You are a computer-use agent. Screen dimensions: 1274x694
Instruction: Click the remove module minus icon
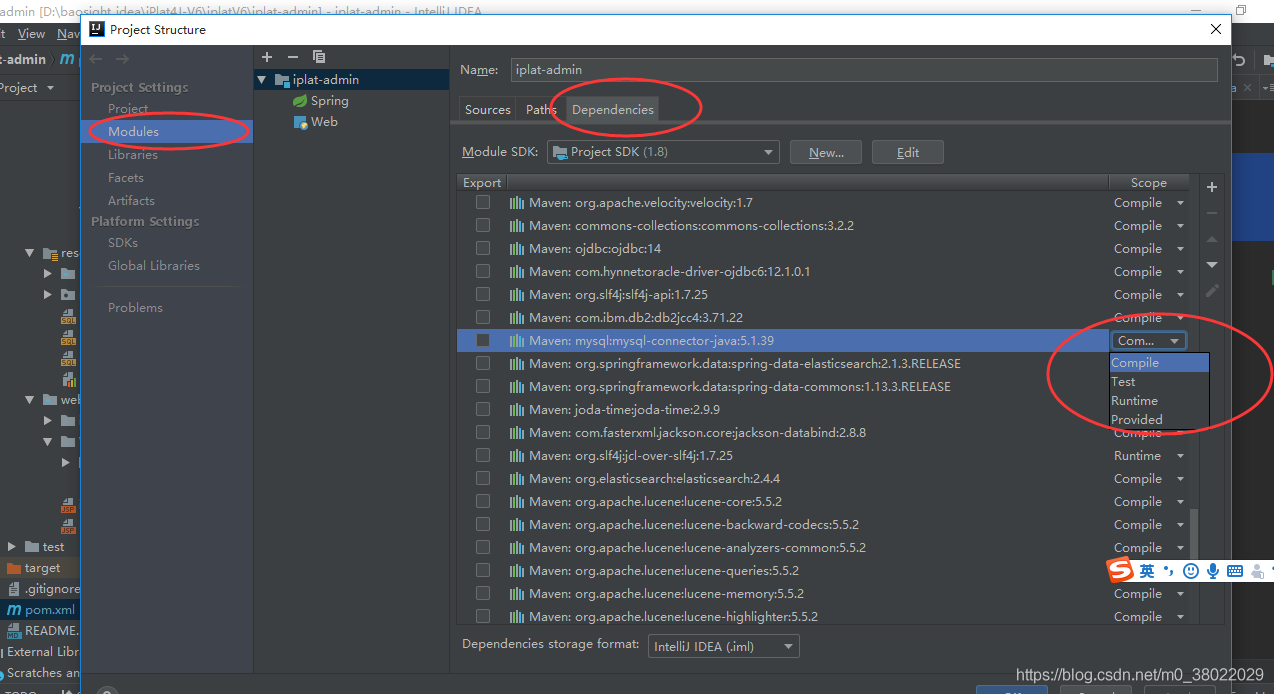[291, 57]
